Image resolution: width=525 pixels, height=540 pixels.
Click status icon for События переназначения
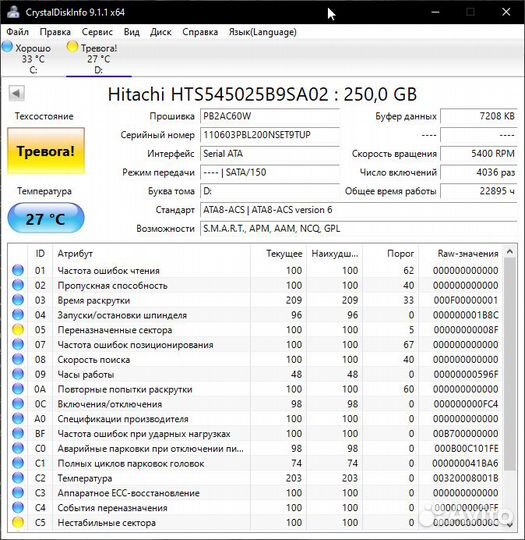click(18, 508)
